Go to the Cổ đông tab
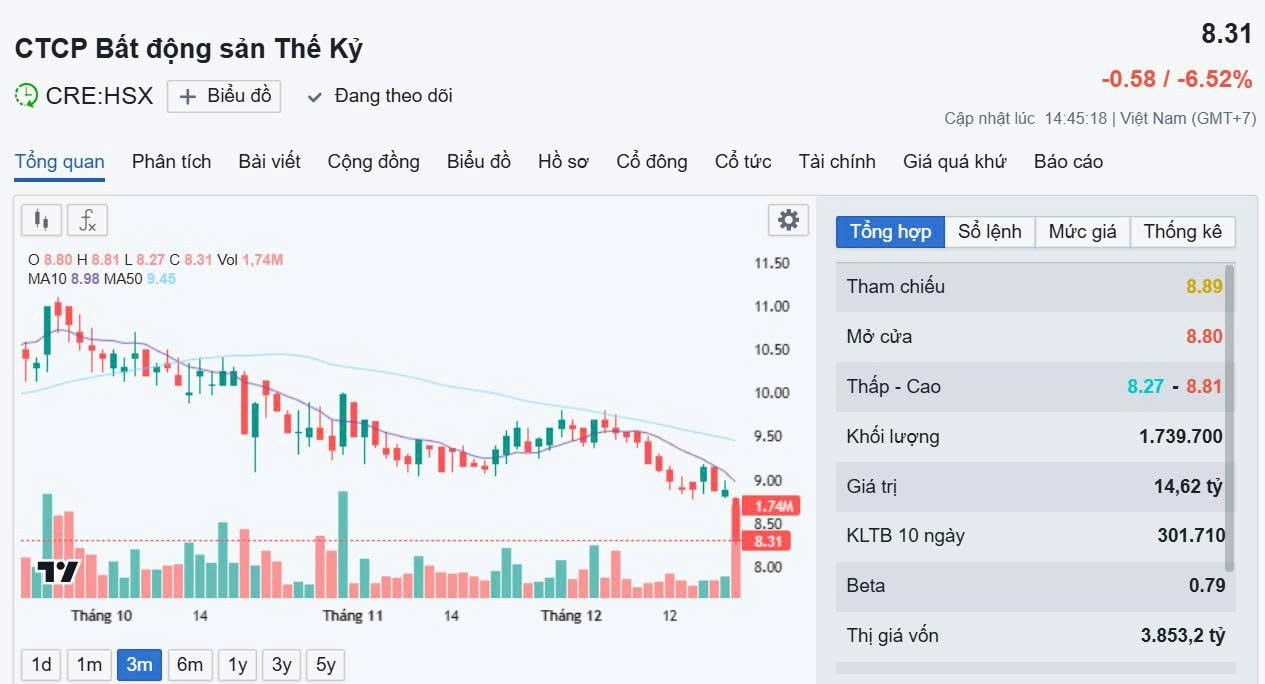 point(651,162)
